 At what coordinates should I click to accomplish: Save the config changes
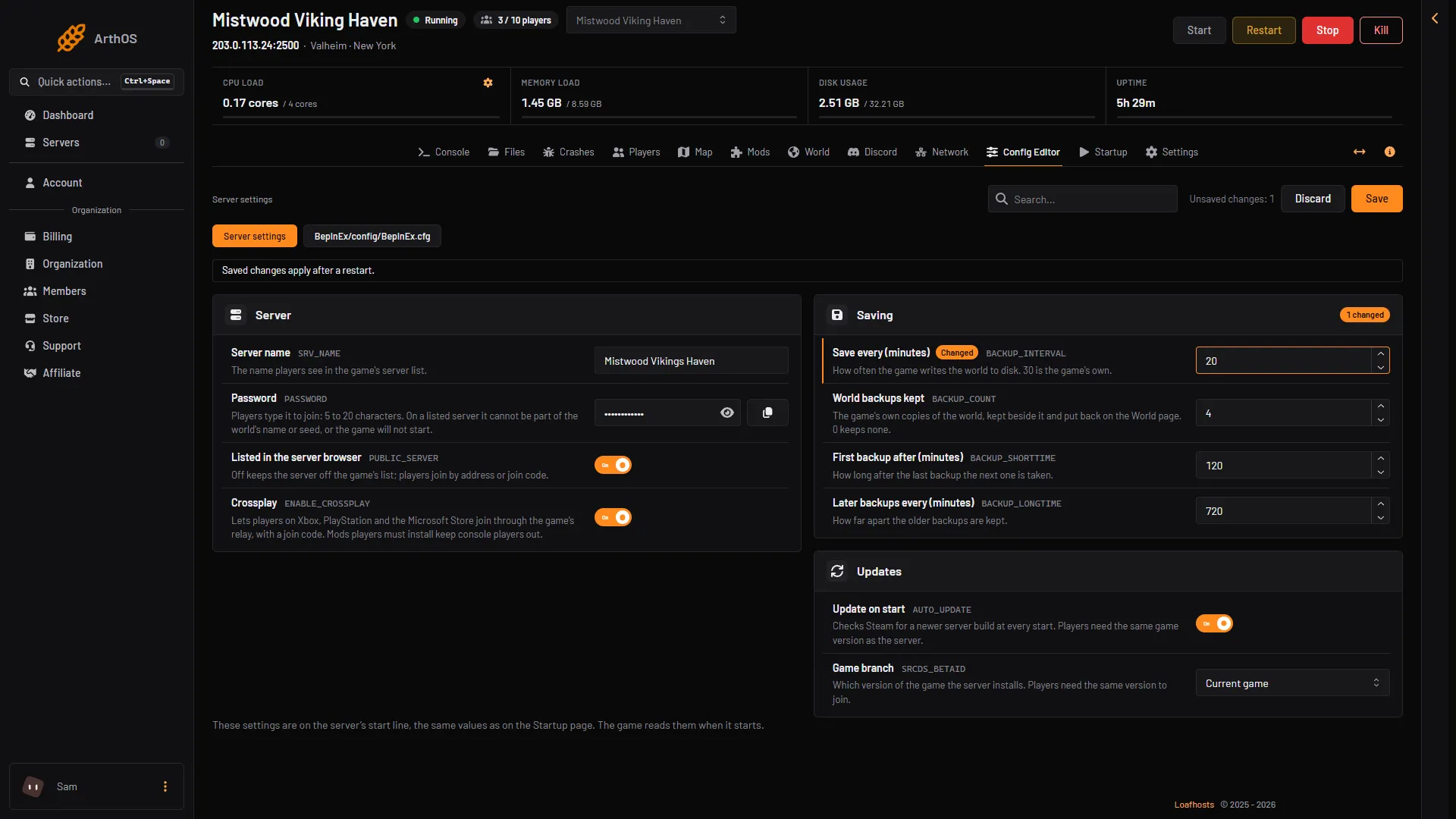(x=1376, y=199)
